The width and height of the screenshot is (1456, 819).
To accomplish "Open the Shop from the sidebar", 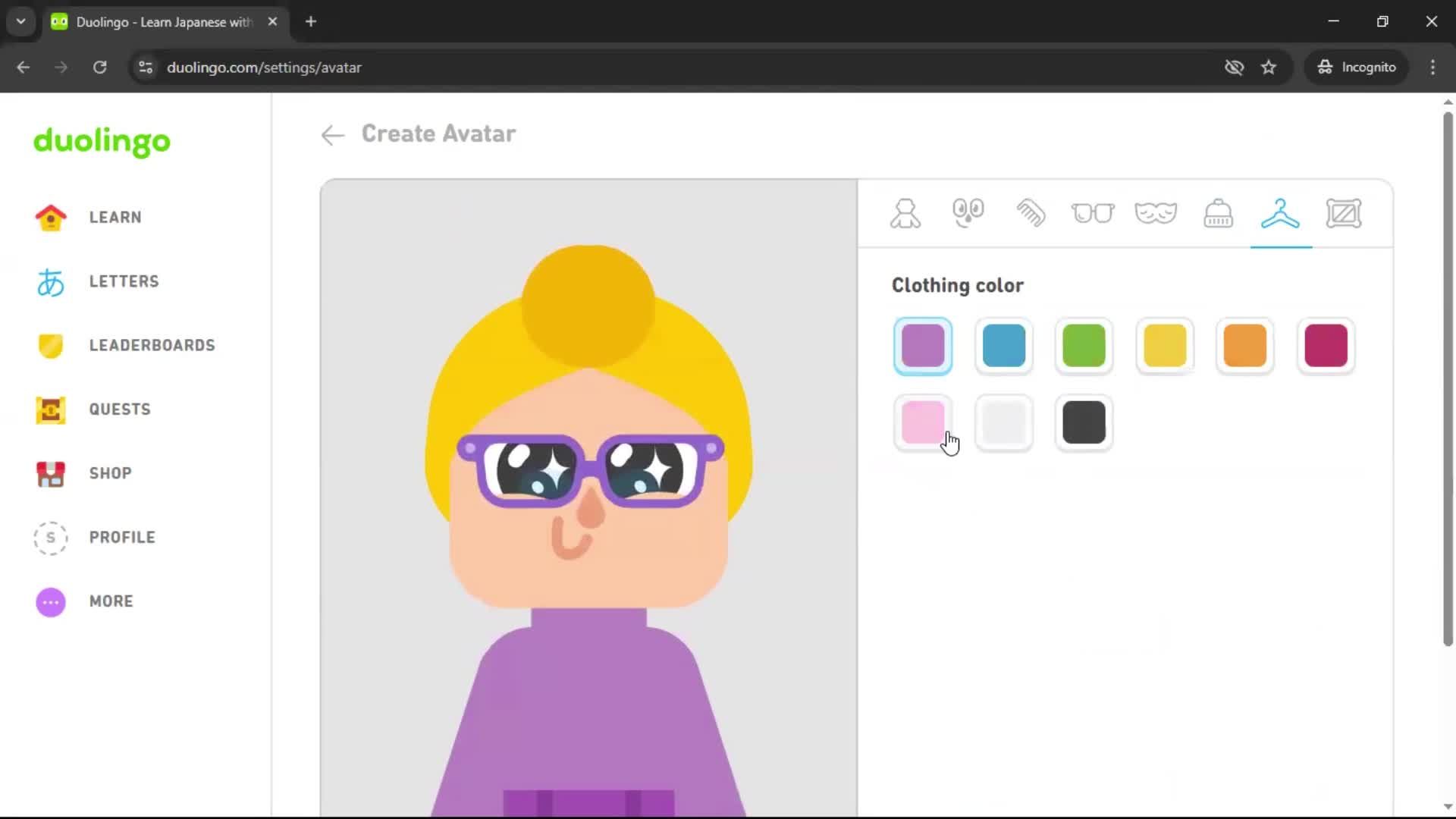I will click(109, 473).
